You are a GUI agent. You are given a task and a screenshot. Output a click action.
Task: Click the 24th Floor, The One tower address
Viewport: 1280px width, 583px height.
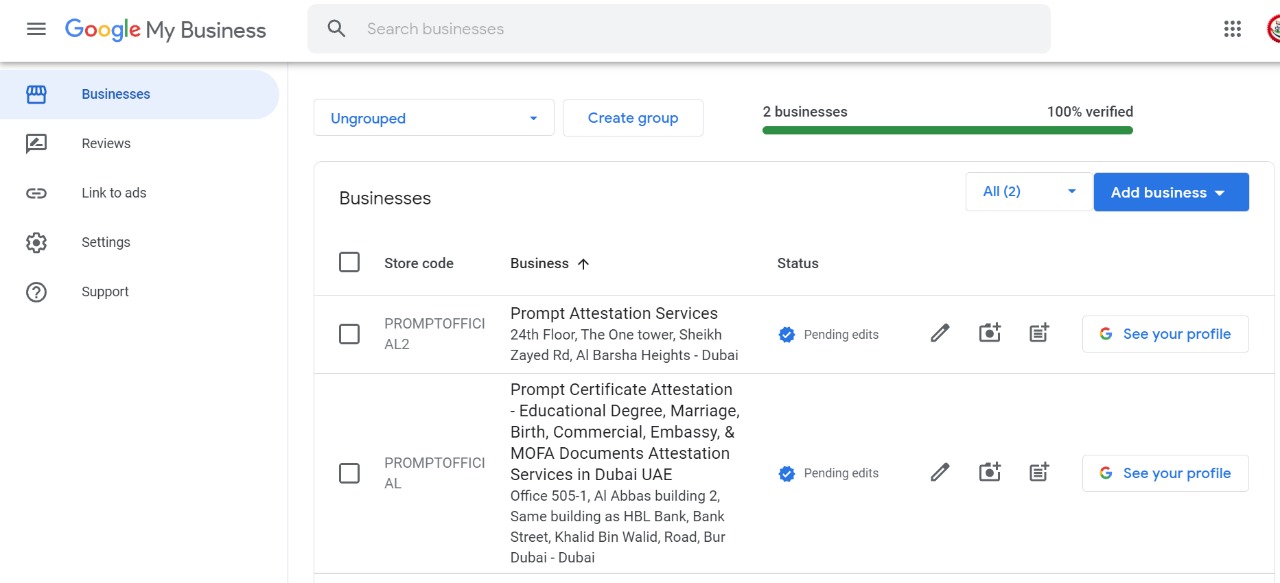pos(624,345)
